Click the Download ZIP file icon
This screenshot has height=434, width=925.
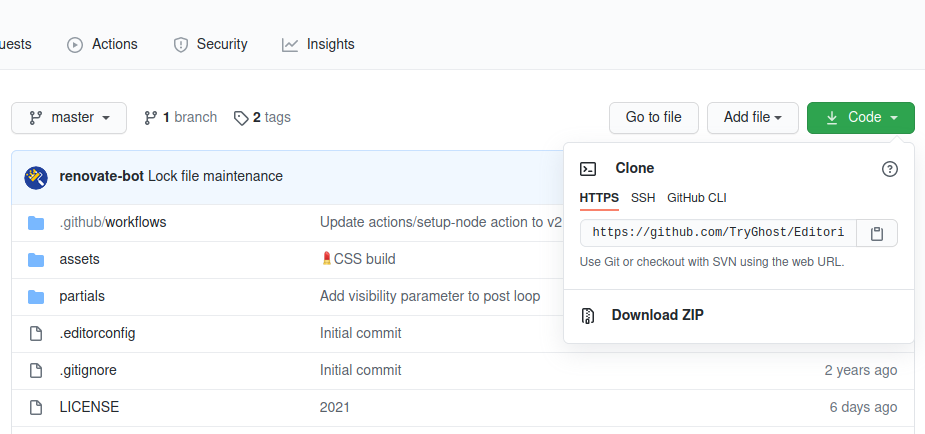coord(588,316)
